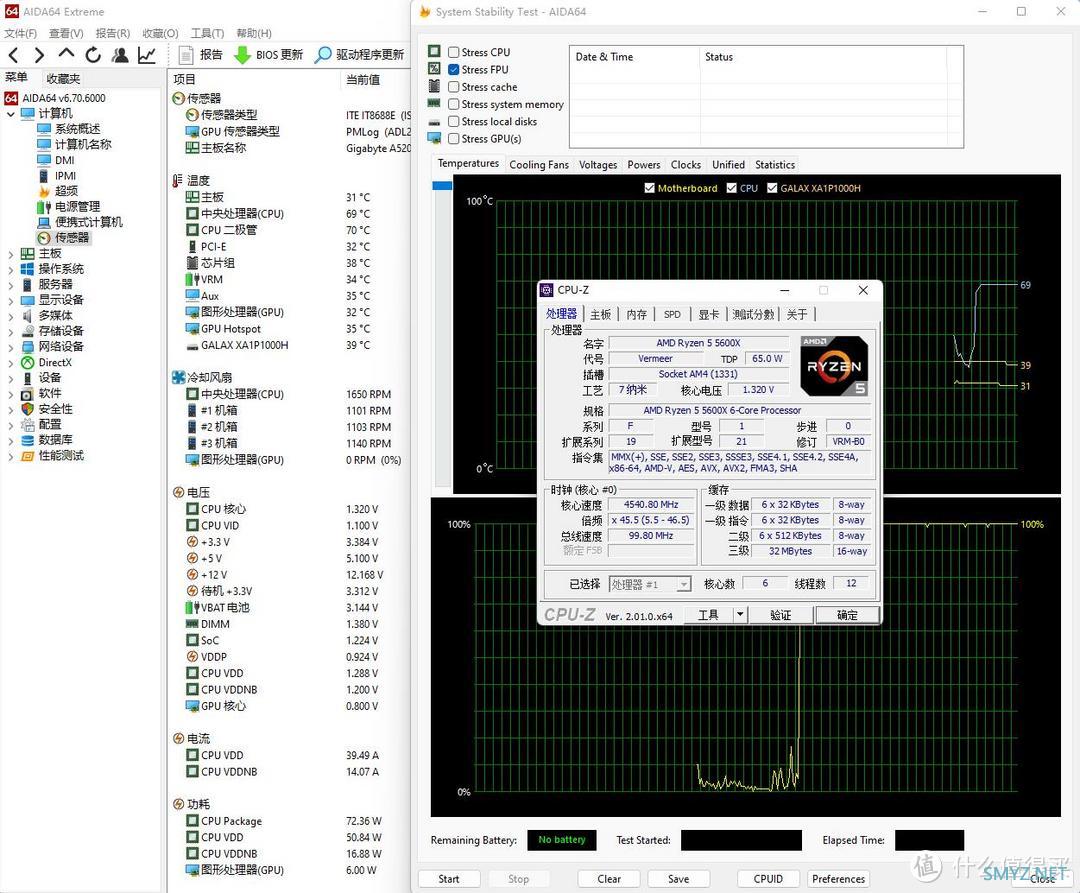This screenshot has width=1080, height=893.
Task: Click the 报告 report toolbar icon
Action: (185, 55)
